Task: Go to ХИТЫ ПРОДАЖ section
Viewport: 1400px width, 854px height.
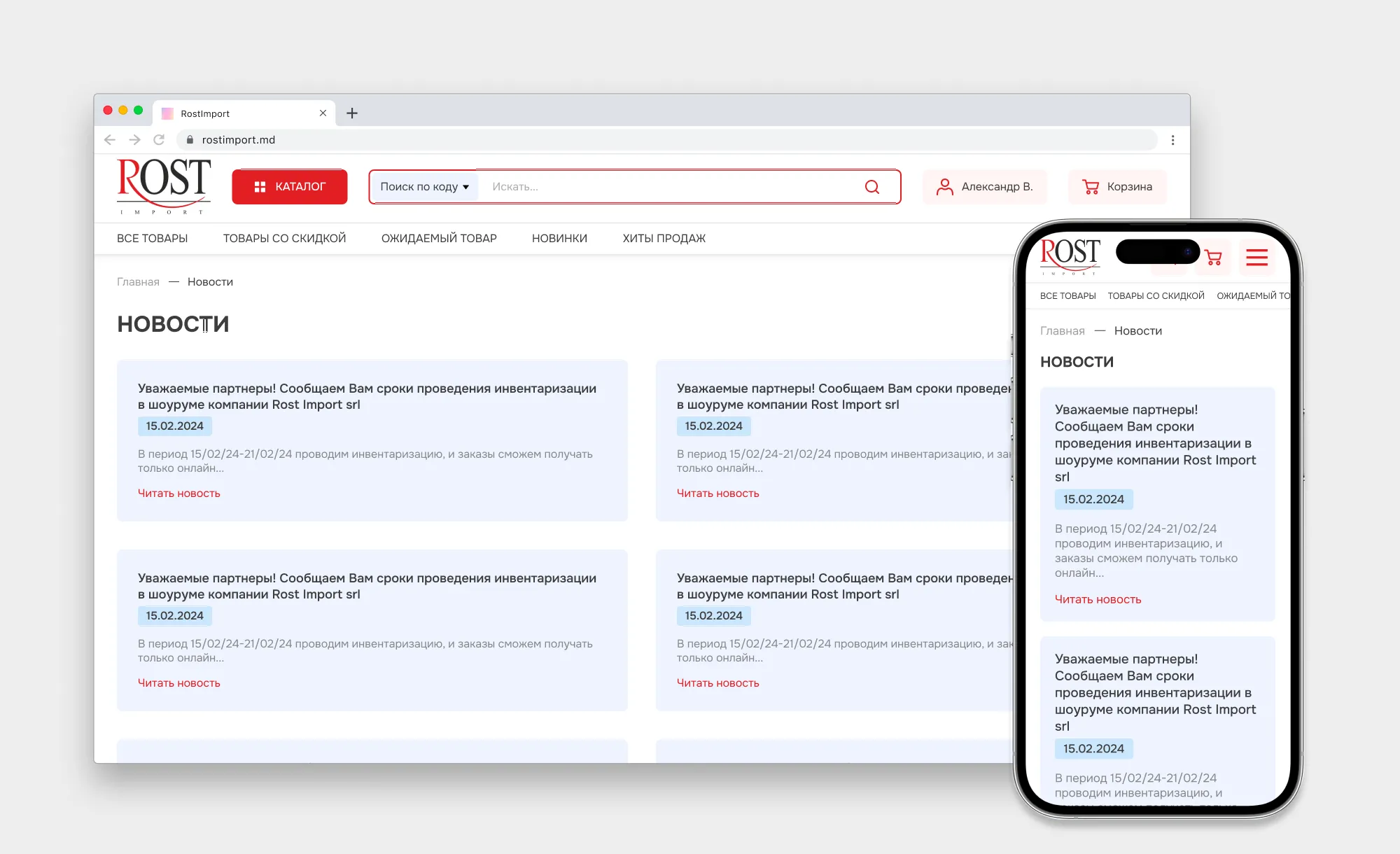Action: tap(664, 239)
